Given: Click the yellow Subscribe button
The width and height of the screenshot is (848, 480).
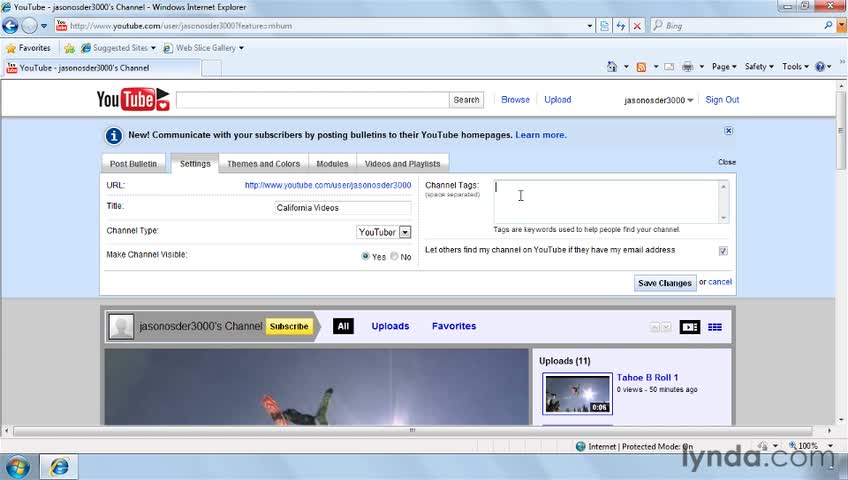Looking at the screenshot, I should pyautogui.click(x=289, y=326).
